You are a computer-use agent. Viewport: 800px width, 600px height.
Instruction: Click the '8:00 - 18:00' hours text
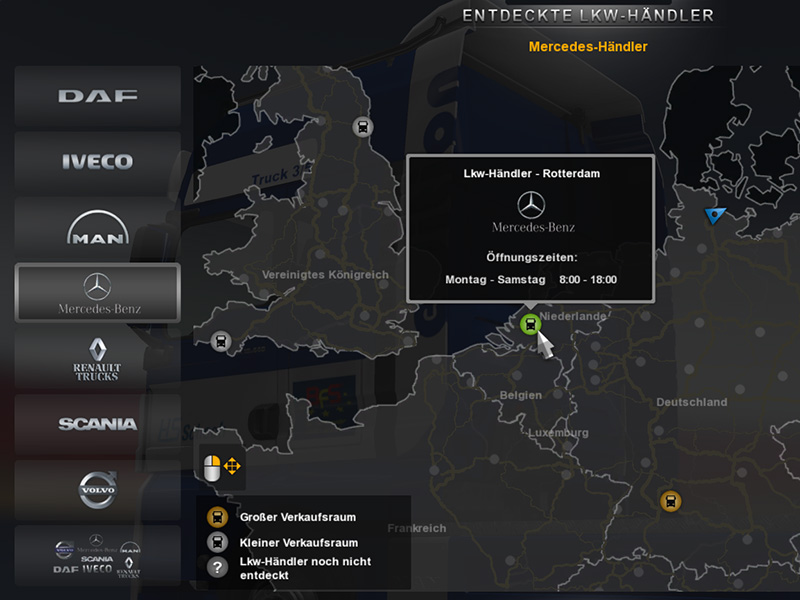coord(588,280)
